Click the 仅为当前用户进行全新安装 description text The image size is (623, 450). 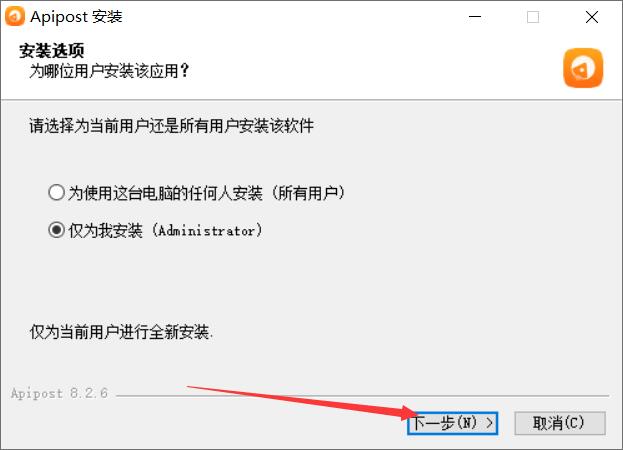(x=121, y=332)
